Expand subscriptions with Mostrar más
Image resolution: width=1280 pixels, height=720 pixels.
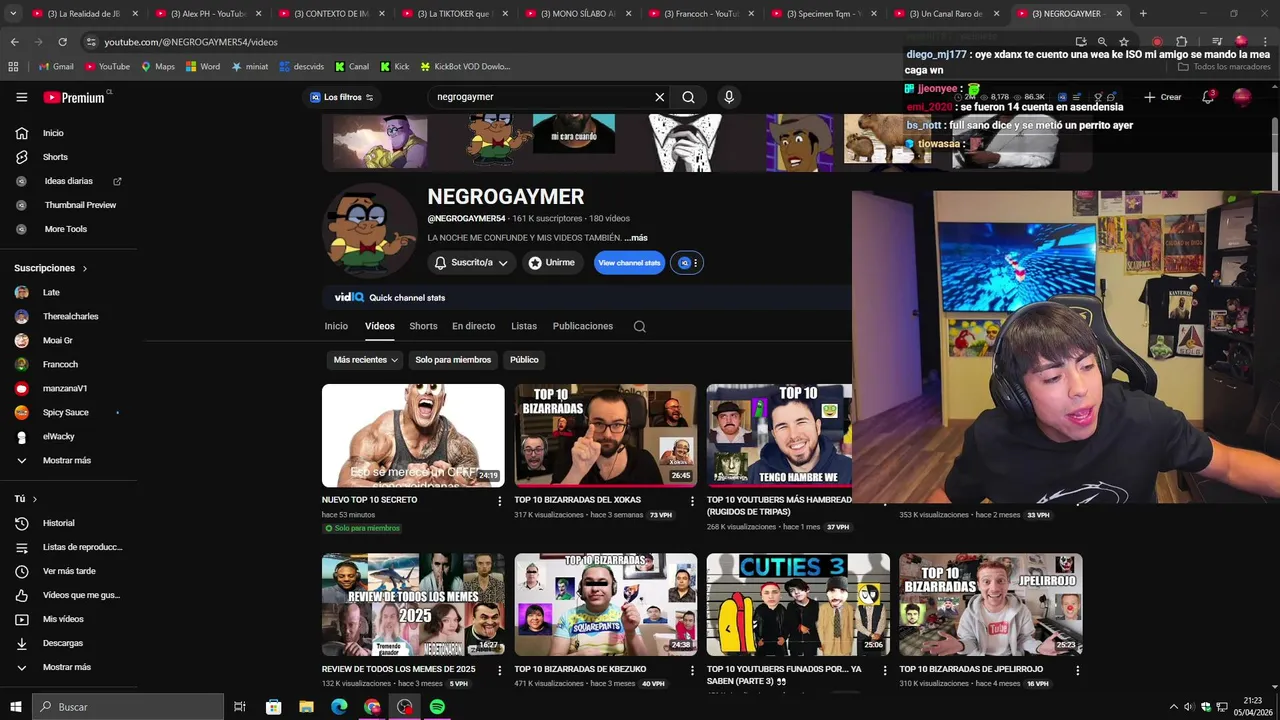pyautogui.click(x=69, y=460)
